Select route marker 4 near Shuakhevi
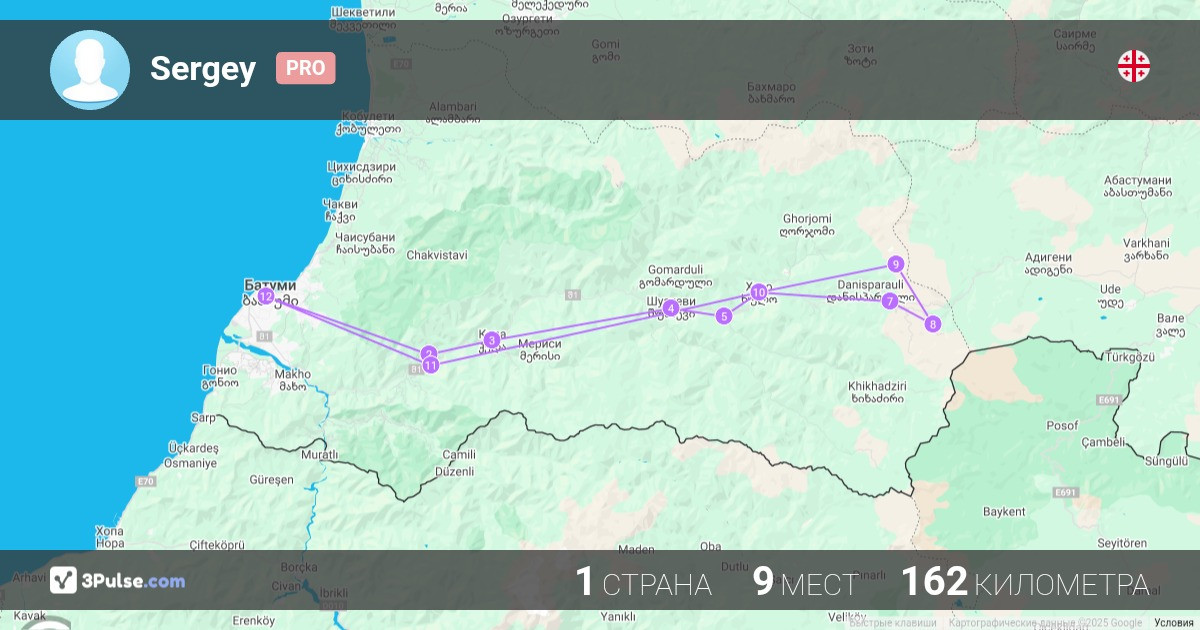 [x=670, y=308]
